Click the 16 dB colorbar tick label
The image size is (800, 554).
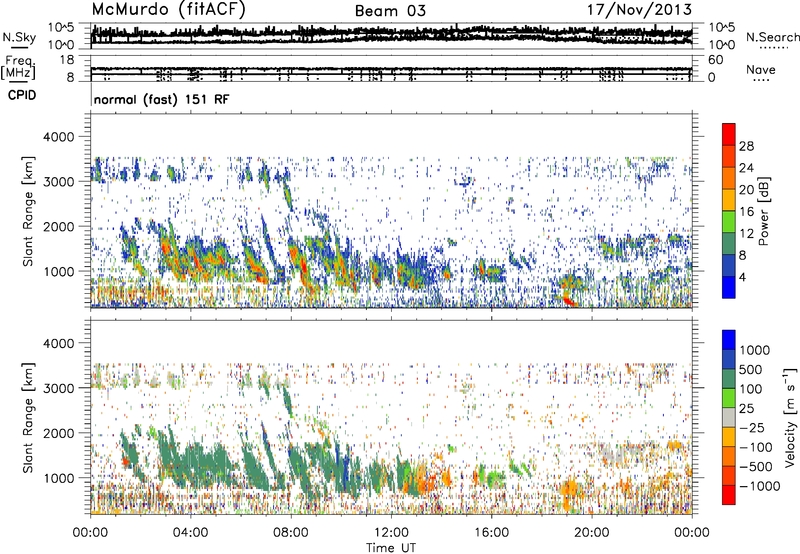coord(746,212)
